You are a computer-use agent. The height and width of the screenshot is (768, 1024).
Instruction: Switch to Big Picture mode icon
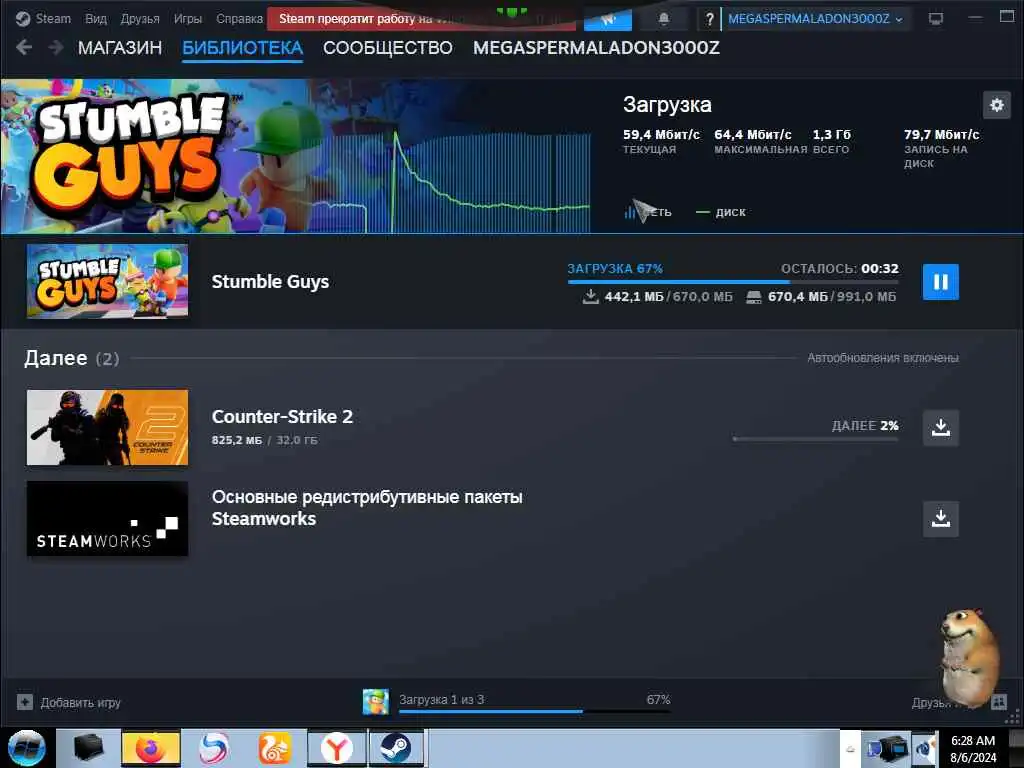click(936, 19)
